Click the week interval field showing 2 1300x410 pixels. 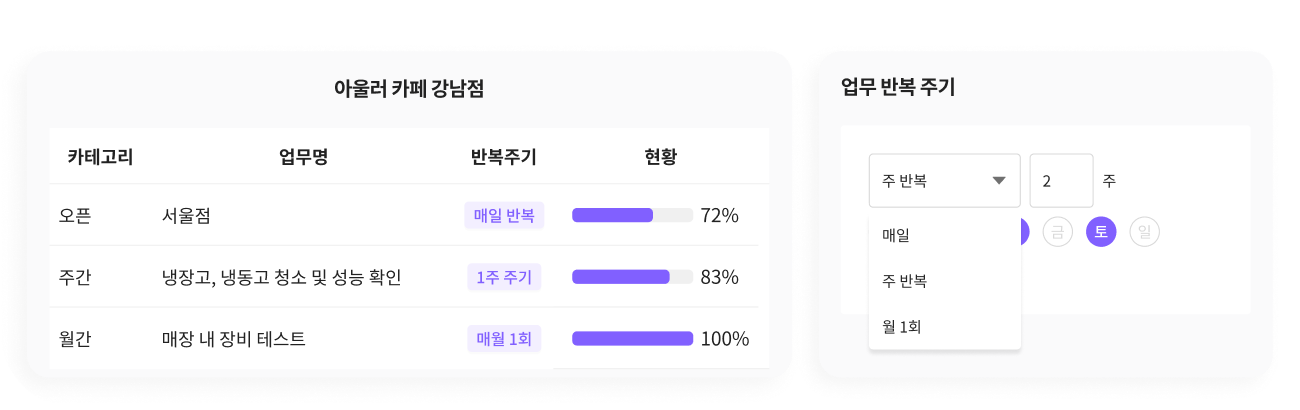[1061, 181]
